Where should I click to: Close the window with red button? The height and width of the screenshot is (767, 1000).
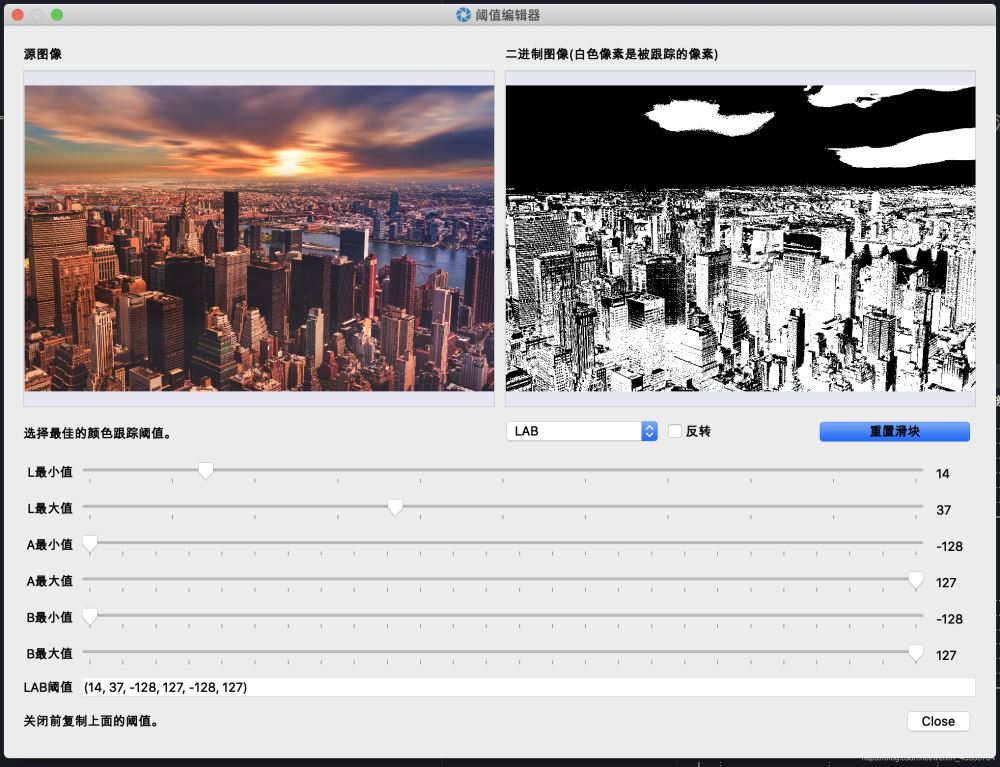tap(18, 15)
